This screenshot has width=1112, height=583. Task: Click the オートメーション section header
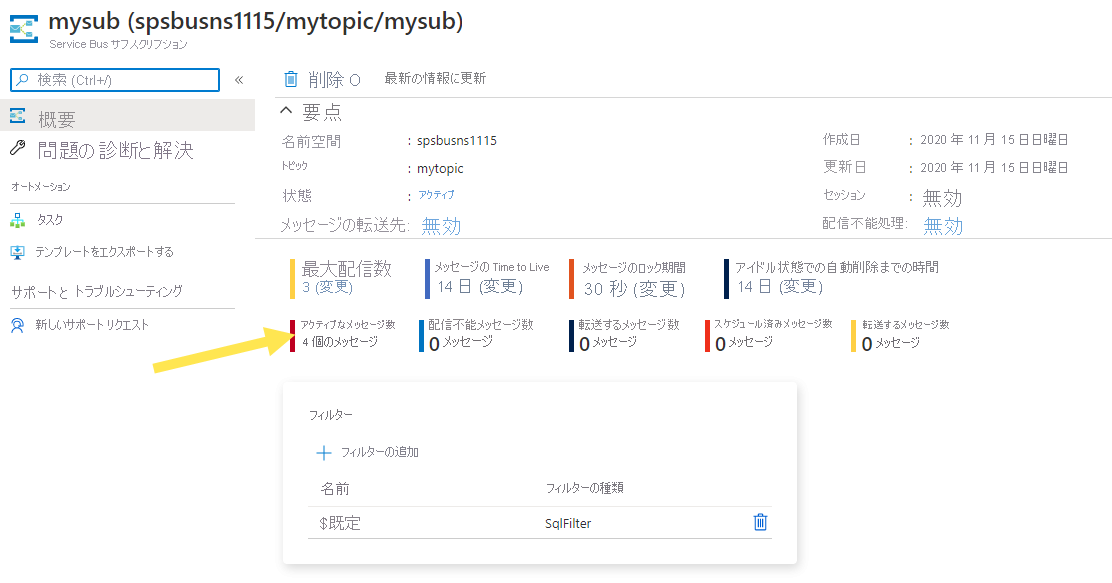pyautogui.click(x=41, y=187)
